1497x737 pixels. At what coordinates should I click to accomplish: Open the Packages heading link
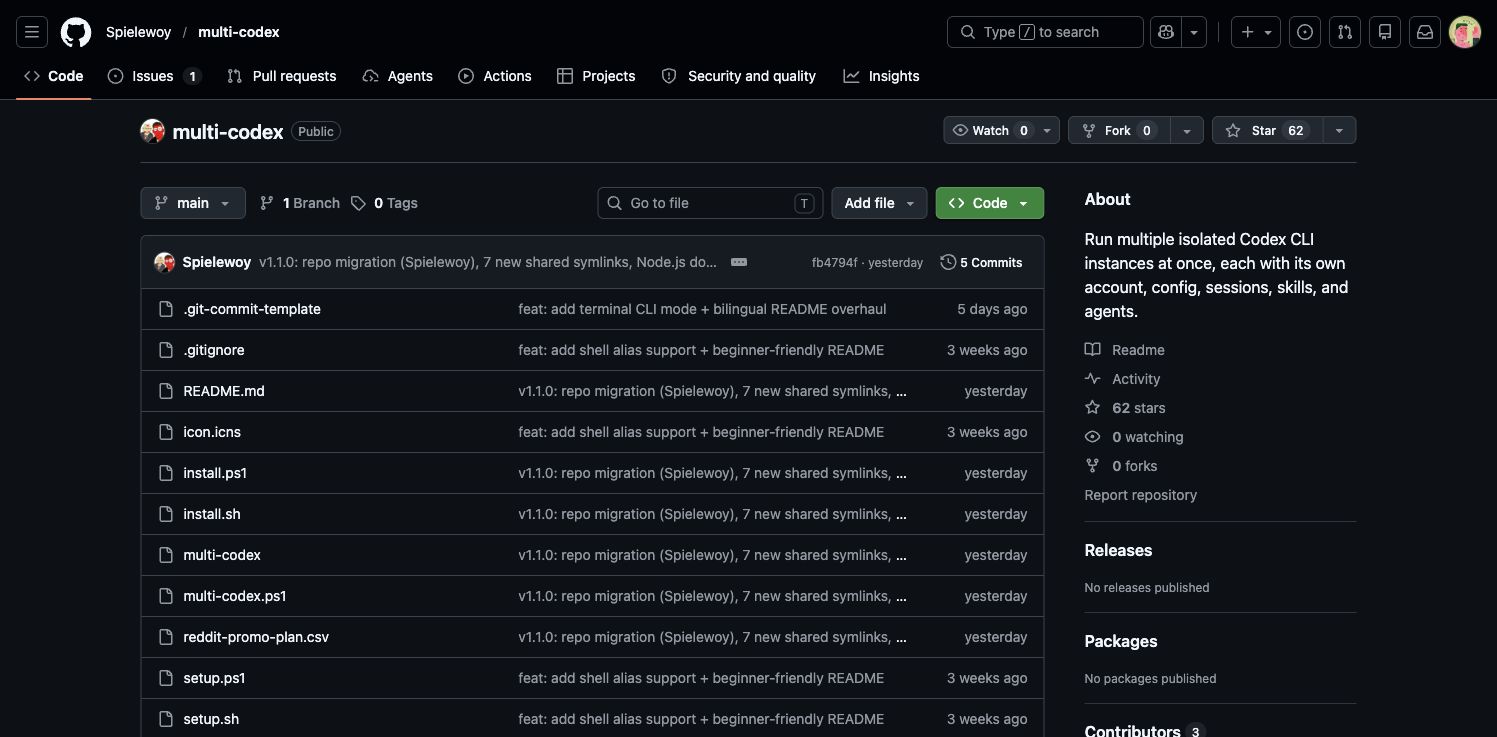coord(1121,642)
